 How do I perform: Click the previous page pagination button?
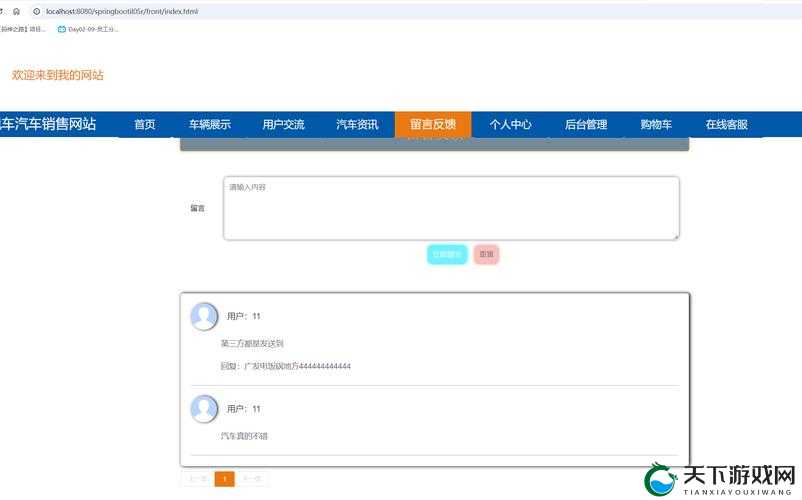click(197, 479)
